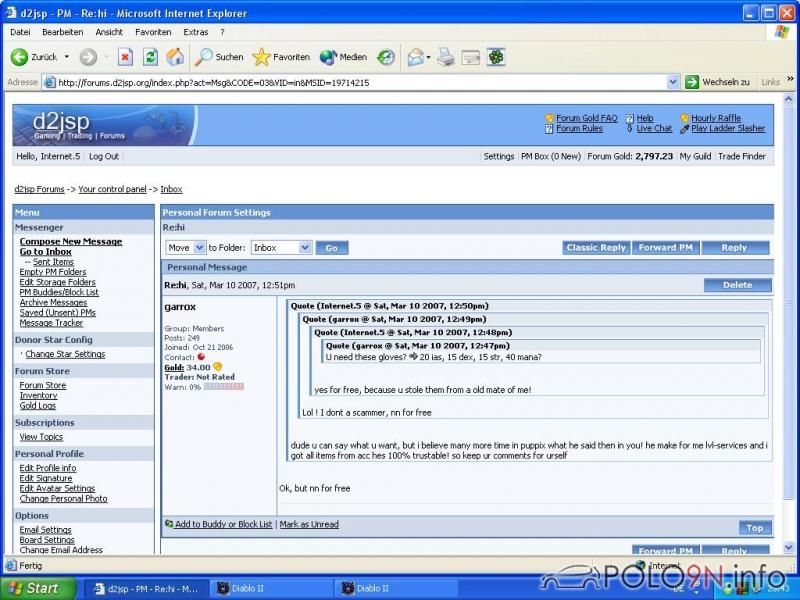This screenshot has width=800, height=600.
Task: Click the red contact icon under garrox
Action: pos(200,357)
